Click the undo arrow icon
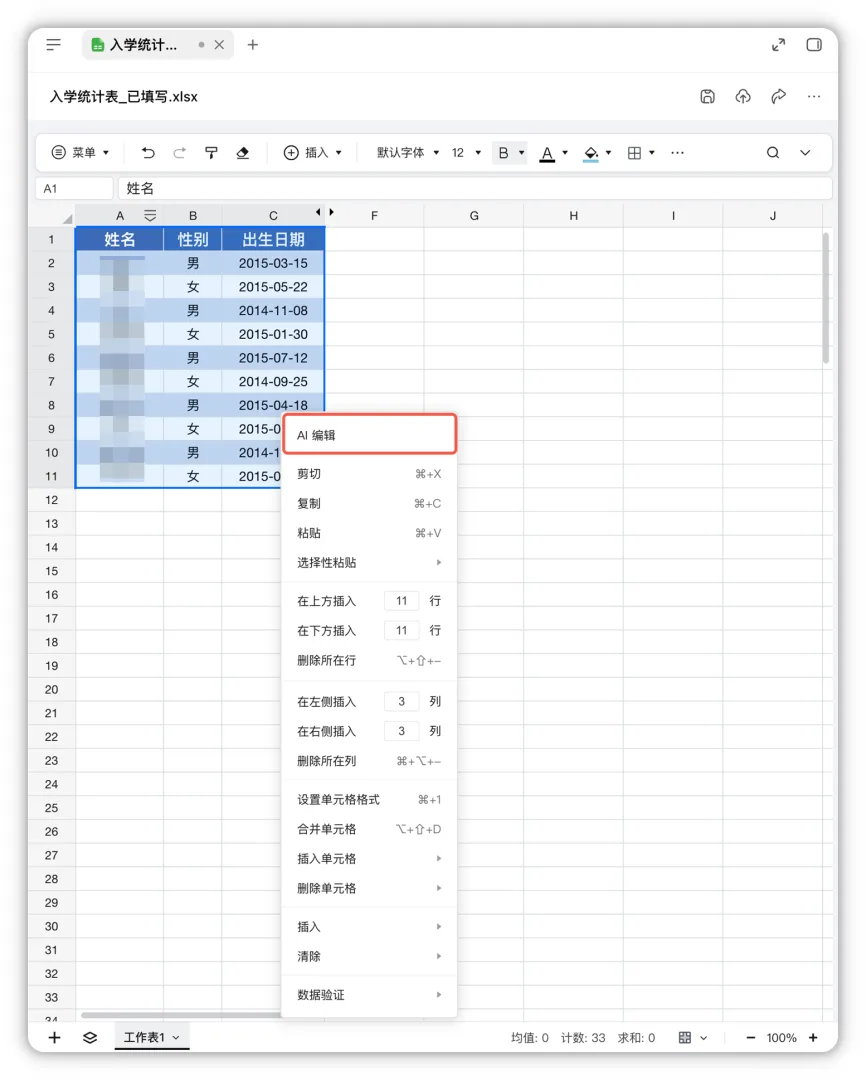The height and width of the screenshot is (1080, 866). tap(148, 153)
